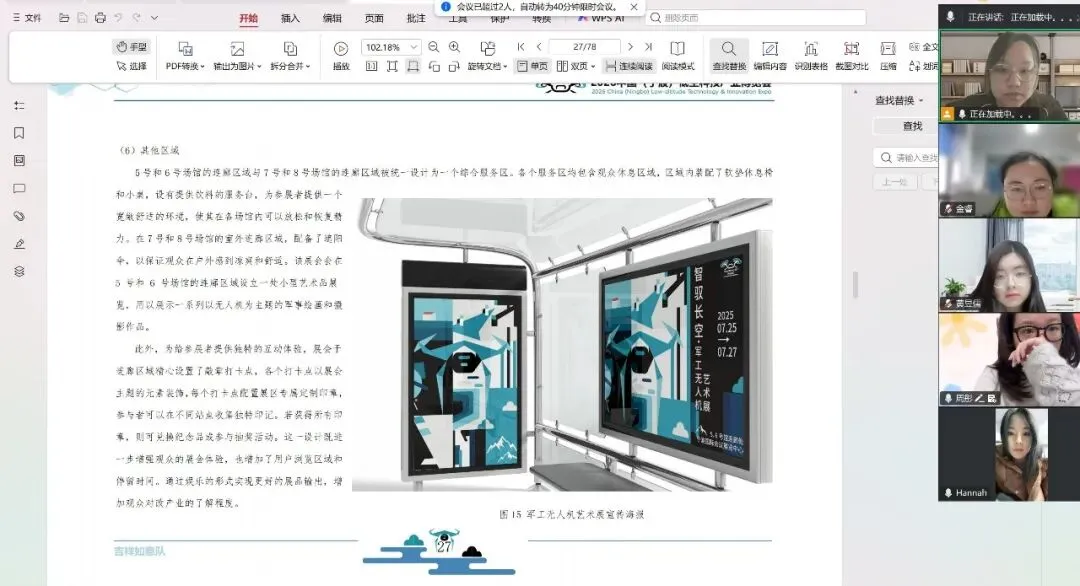
Task: Open the 双页 view dropdown
Action: [x=576, y=66]
